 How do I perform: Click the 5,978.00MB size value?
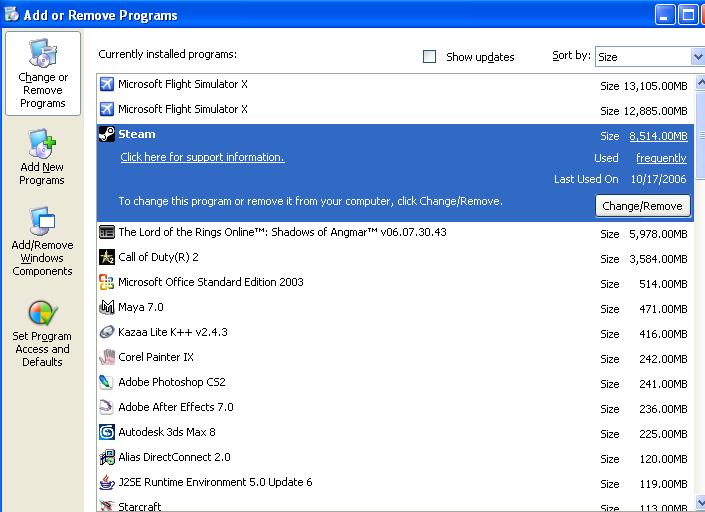point(658,234)
